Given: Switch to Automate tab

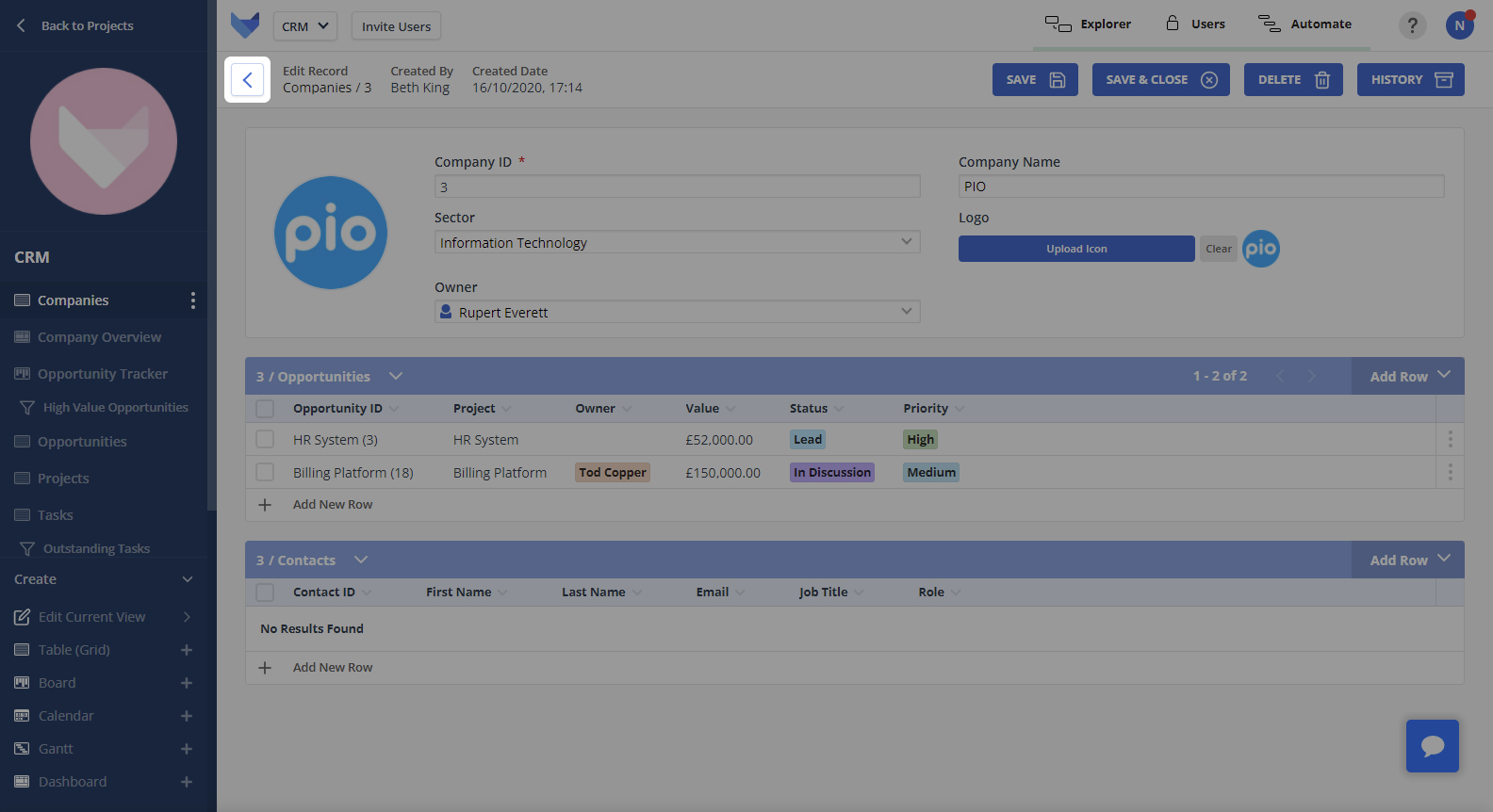Looking at the screenshot, I should point(1304,24).
